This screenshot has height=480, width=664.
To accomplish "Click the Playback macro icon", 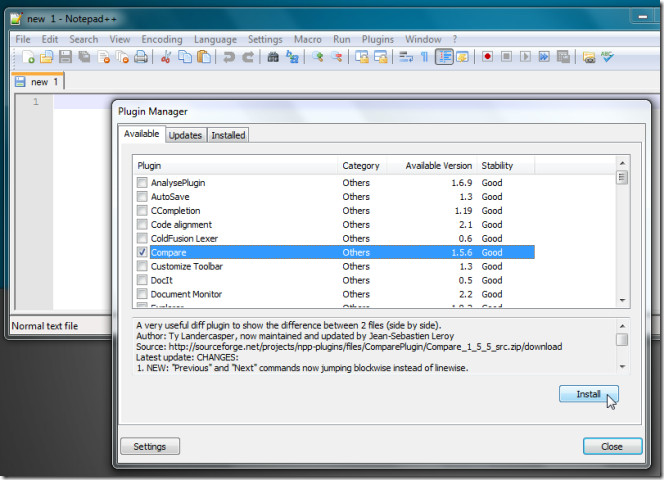I will click(x=525, y=57).
